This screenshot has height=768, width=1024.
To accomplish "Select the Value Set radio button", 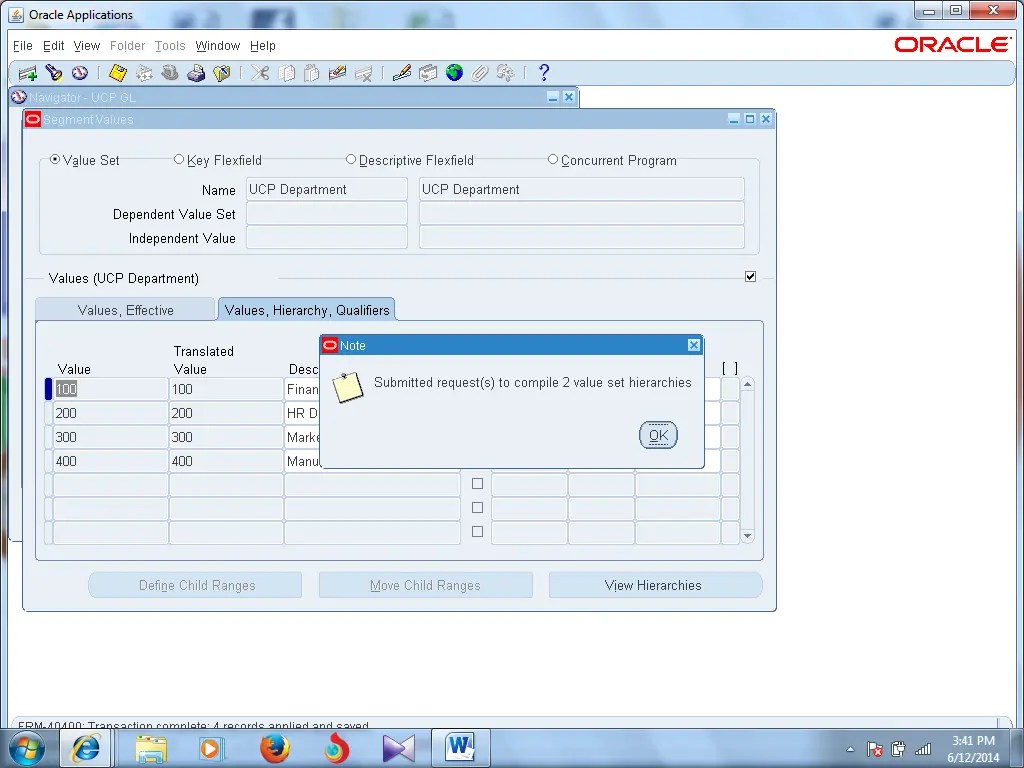I will pos(55,159).
